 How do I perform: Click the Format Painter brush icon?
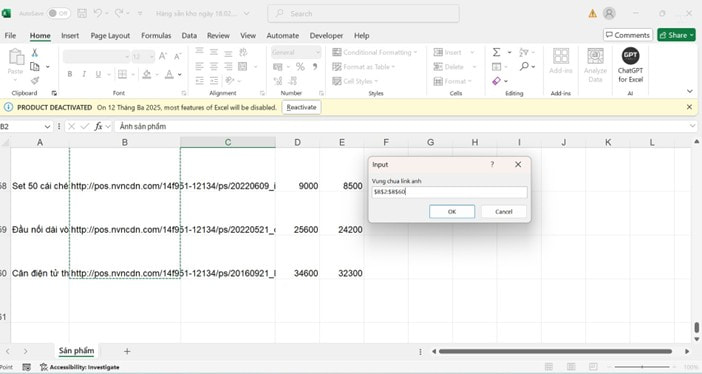34,81
